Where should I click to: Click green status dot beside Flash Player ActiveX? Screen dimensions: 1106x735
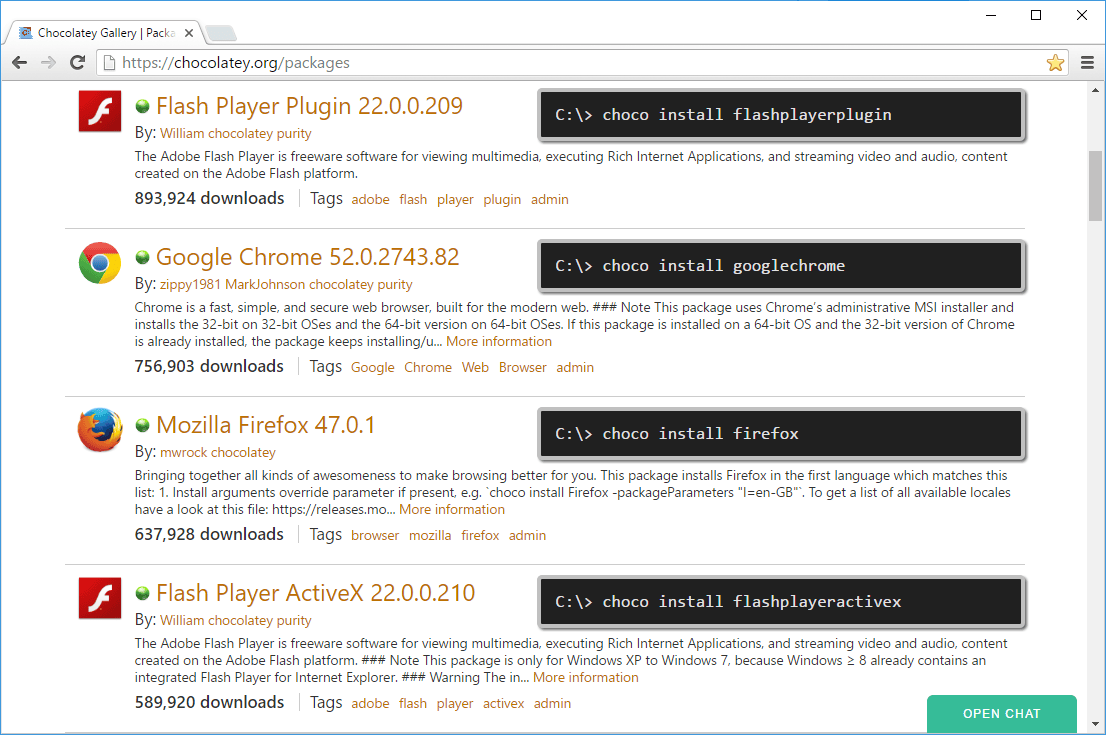pyautogui.click(x=142, y=593)
